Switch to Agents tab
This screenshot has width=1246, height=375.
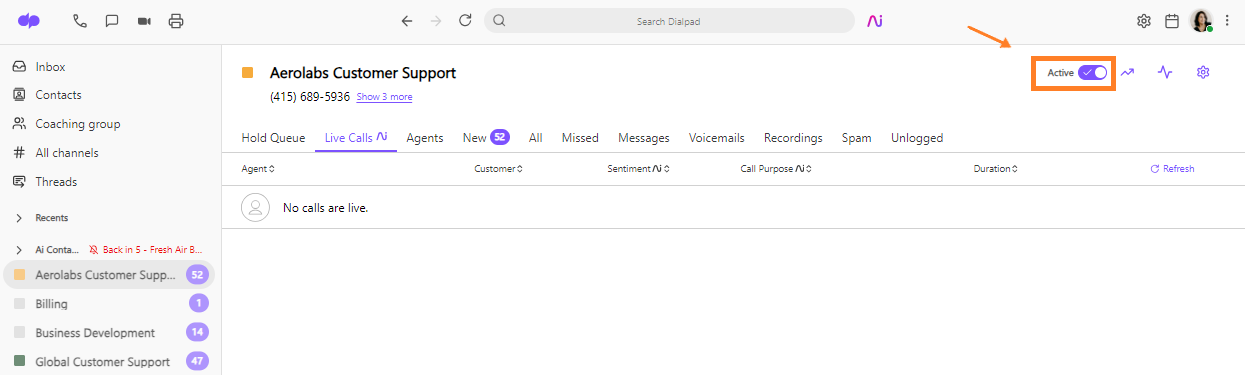point(425,138)
